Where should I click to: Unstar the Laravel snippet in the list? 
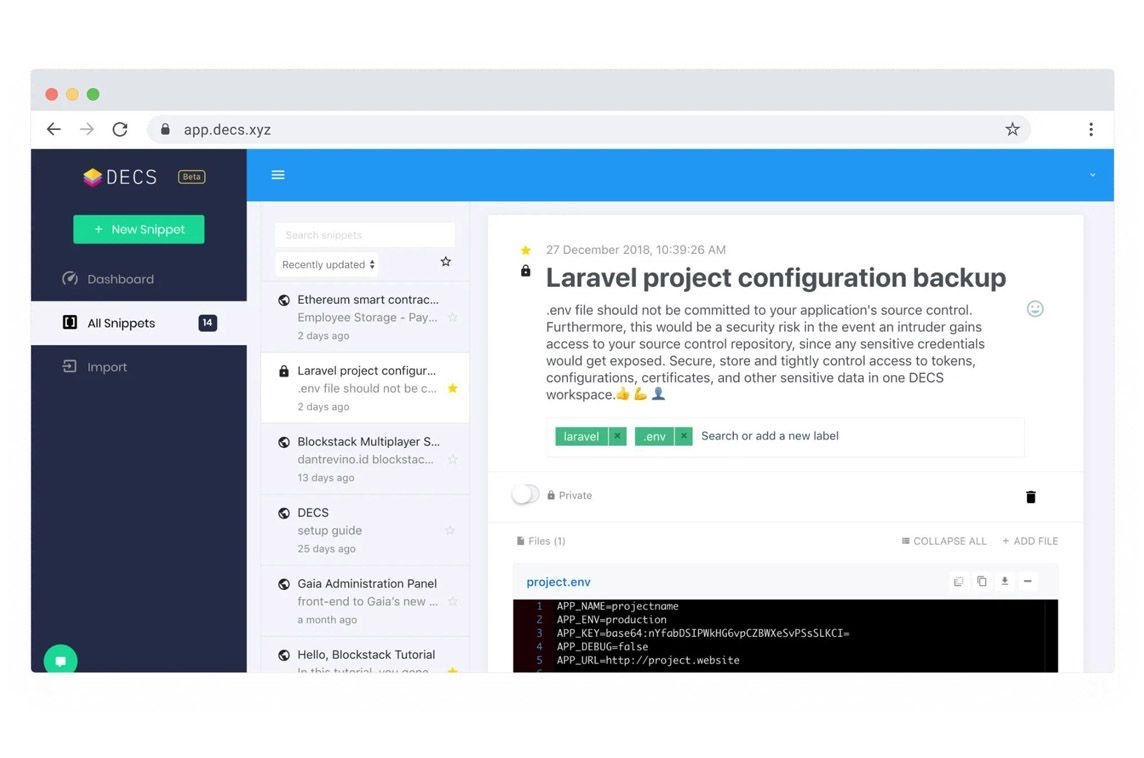[x=452, y=388]
